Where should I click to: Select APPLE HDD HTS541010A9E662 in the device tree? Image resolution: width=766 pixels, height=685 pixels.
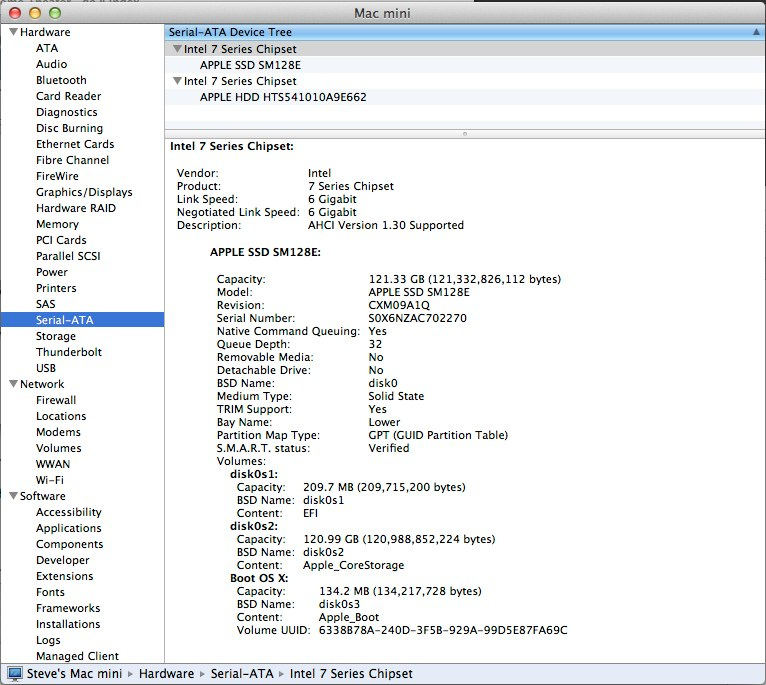(x=283, y=97)
